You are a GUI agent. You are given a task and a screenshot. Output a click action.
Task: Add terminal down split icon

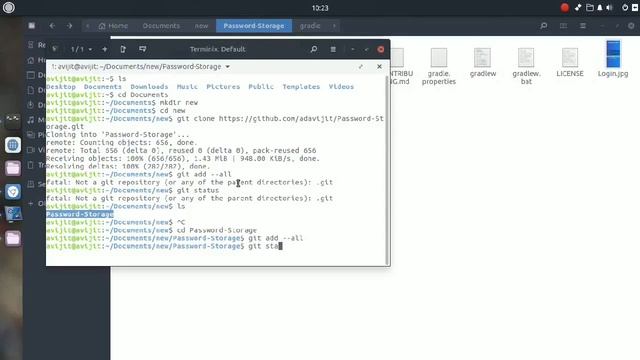142,49
